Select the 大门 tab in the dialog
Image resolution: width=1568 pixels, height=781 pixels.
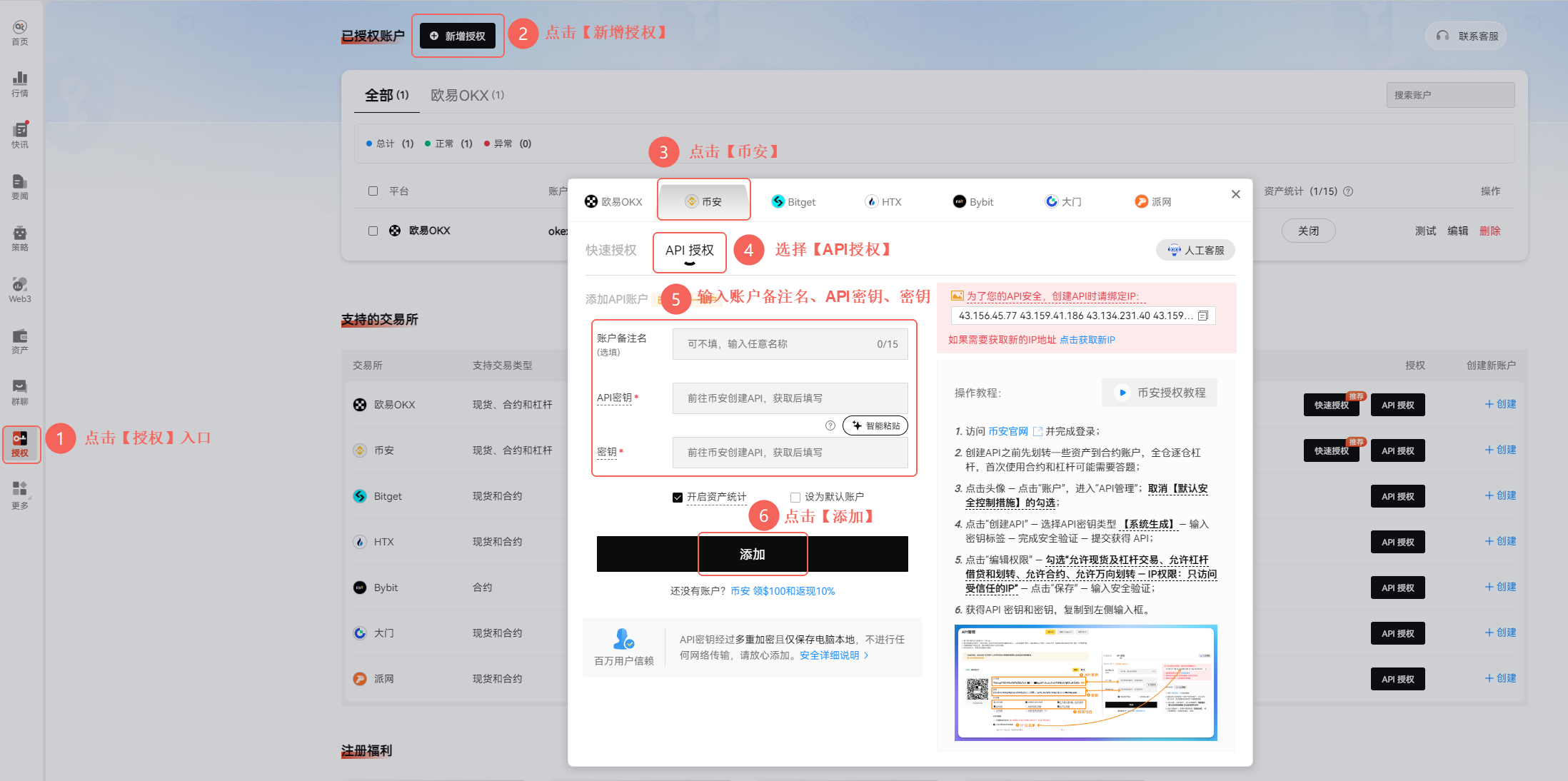(x=1063, y=201)
